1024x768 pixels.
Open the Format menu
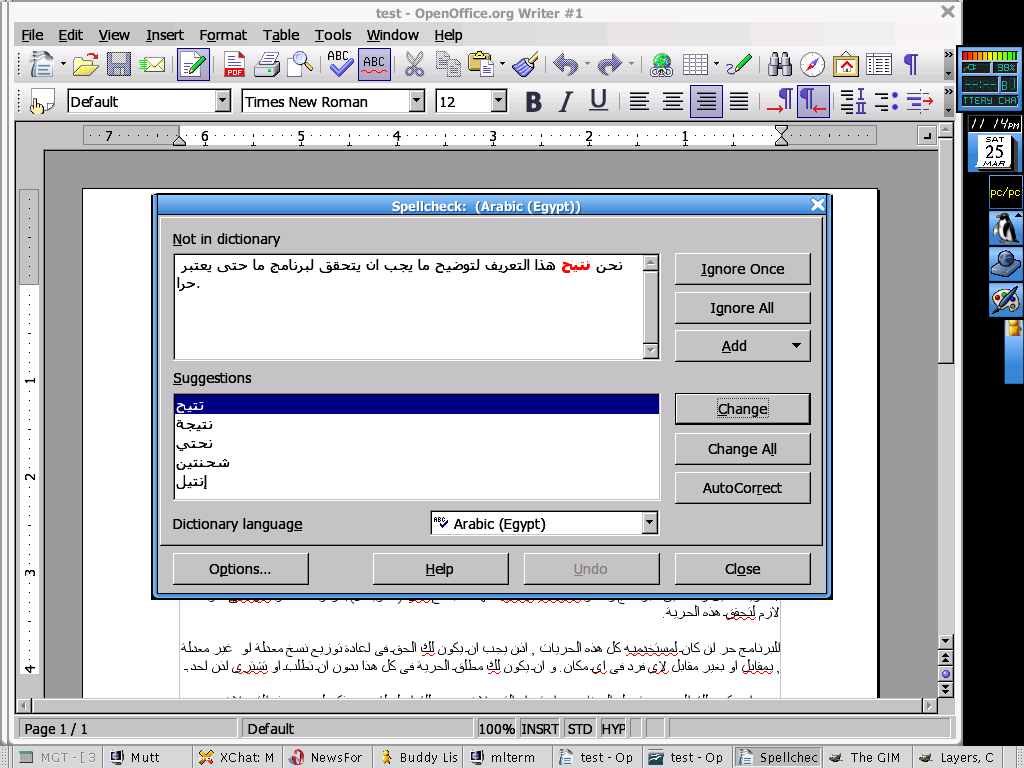[223, 35]
